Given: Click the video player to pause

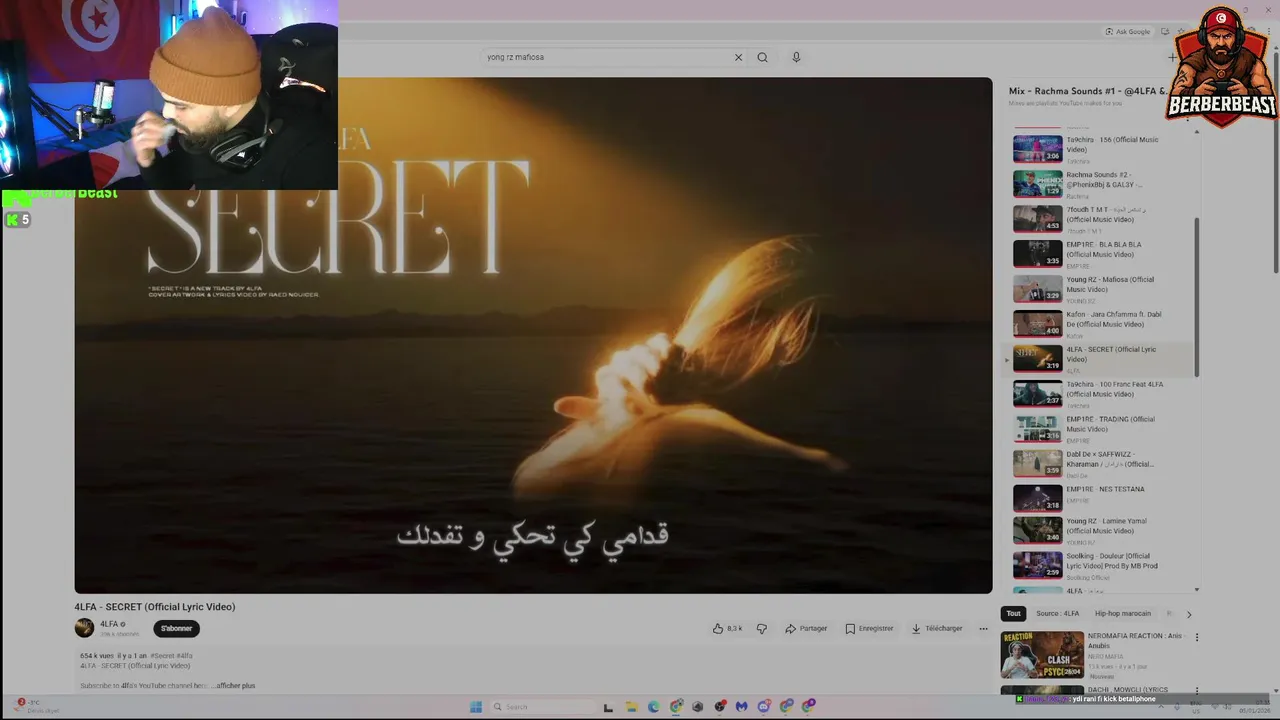Looking at the screenshot, I should 533,335.
